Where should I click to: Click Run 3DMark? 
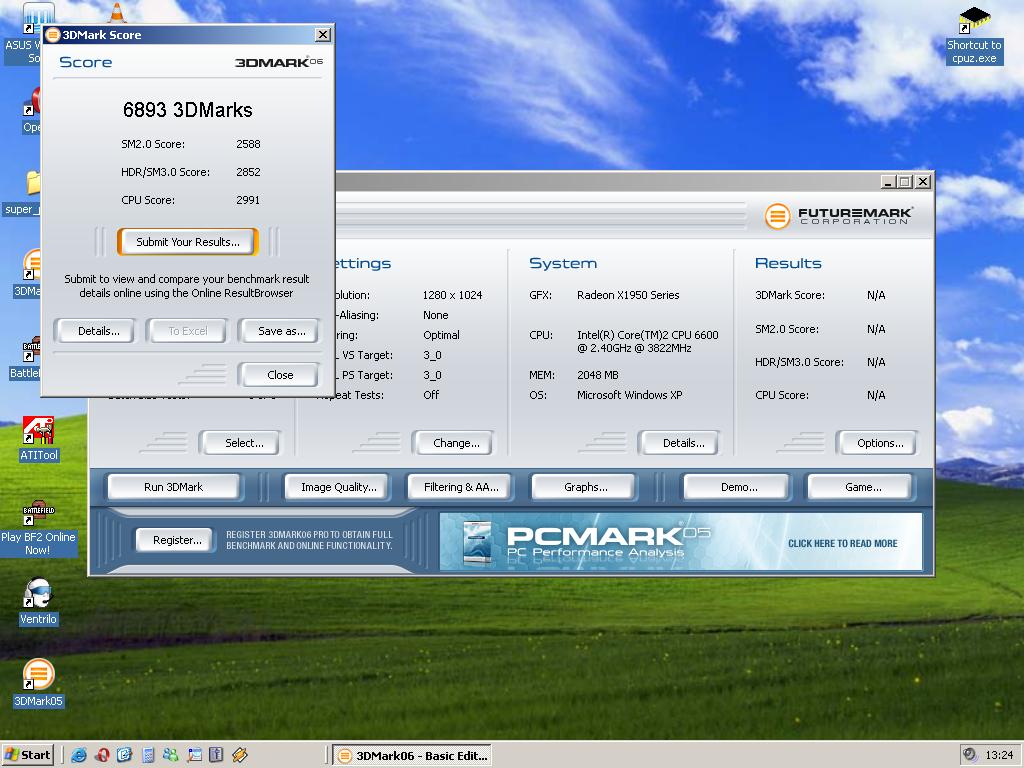tap(173, 487)
